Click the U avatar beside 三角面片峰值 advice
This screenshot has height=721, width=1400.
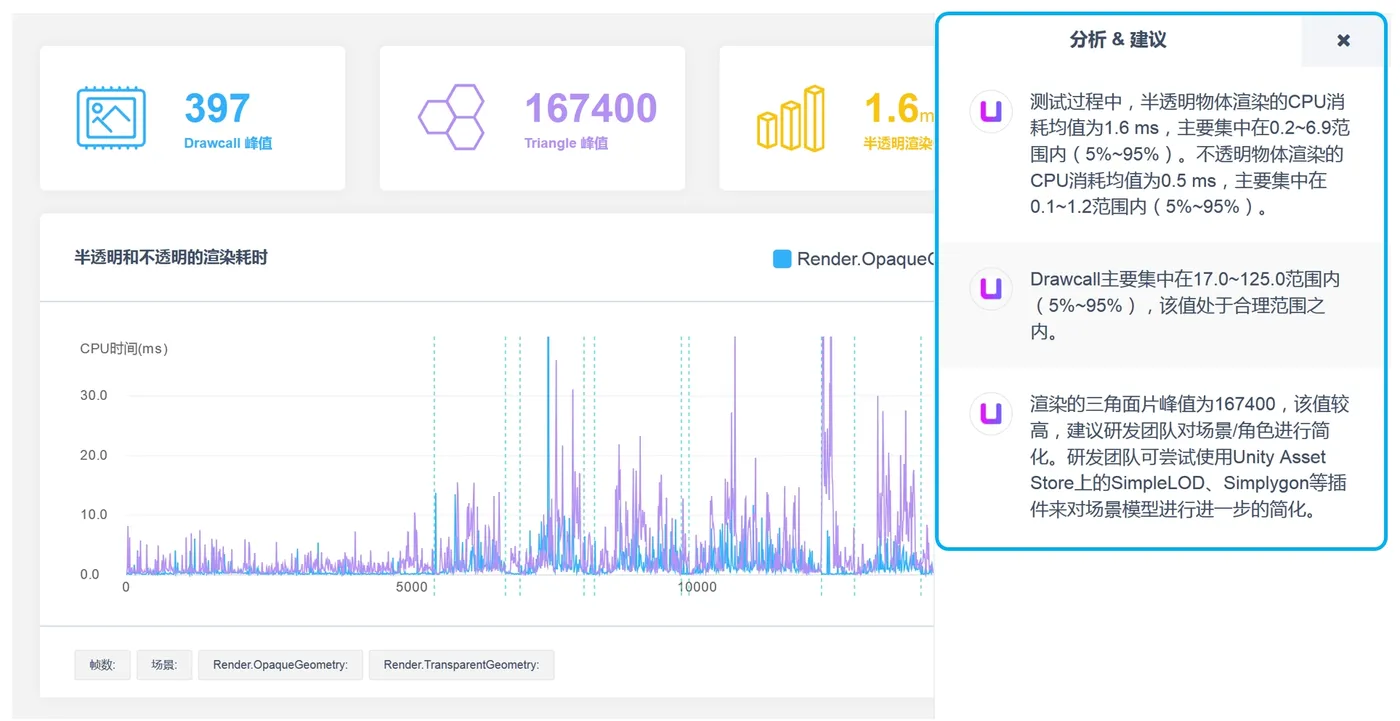tap(991, 414)
